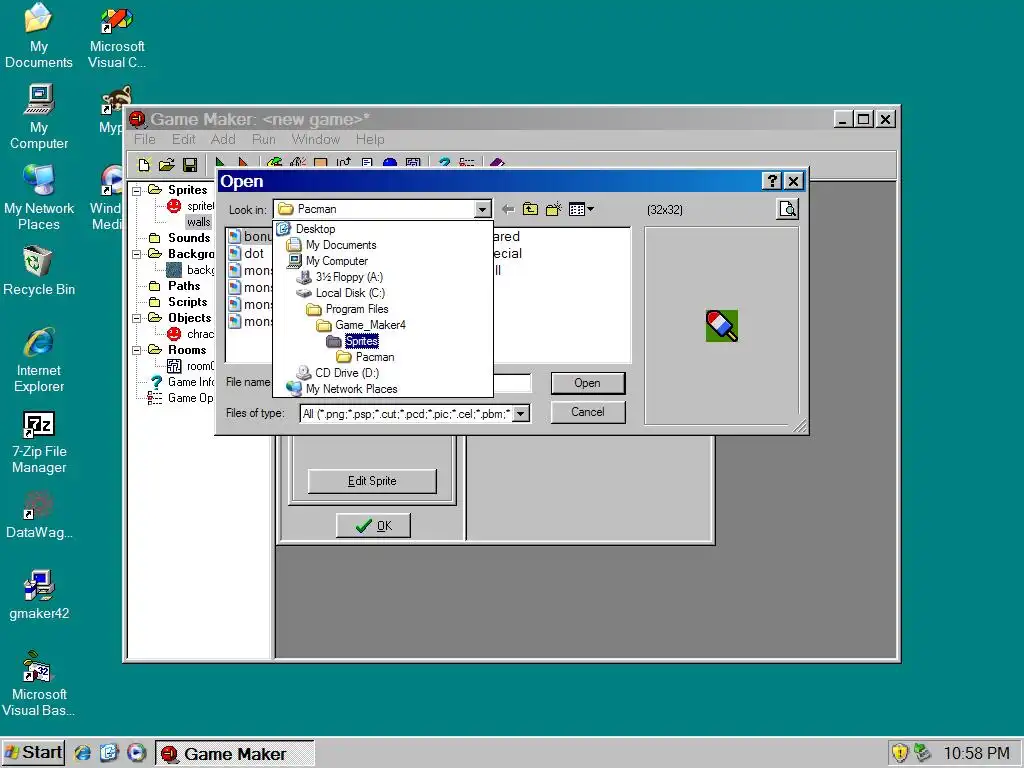
Task: Click the Show Desktop quick launch icon
Action: click(x=109, y=753)
